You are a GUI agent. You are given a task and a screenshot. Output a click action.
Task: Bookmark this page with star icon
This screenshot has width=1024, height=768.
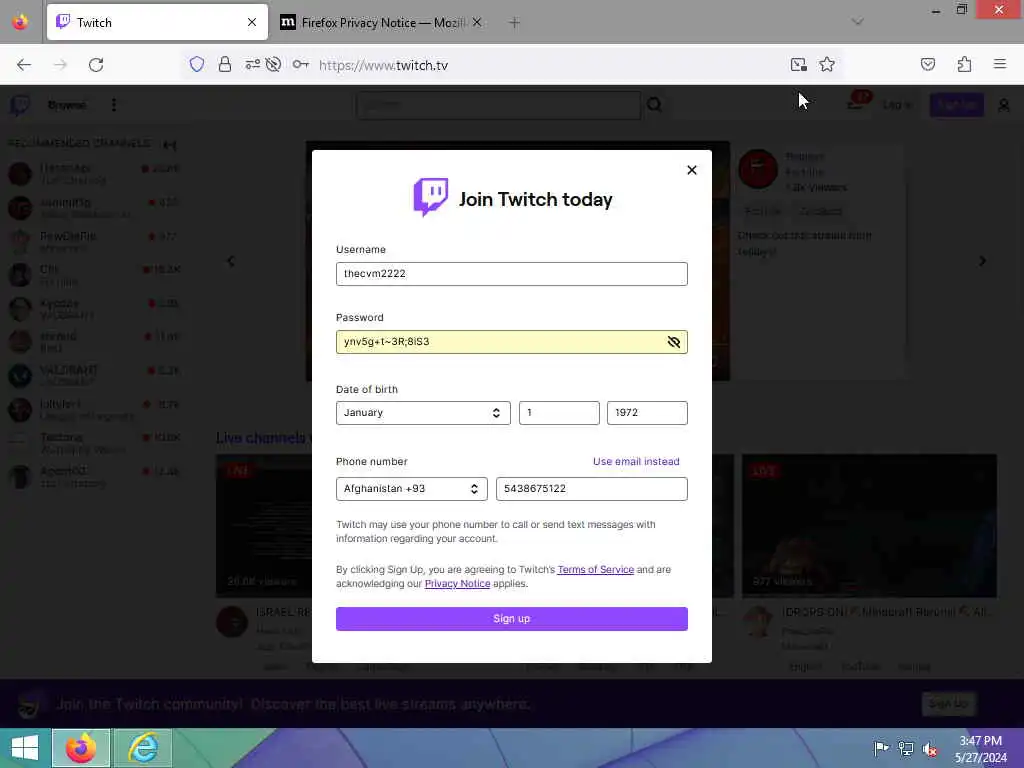coord(827,65)
